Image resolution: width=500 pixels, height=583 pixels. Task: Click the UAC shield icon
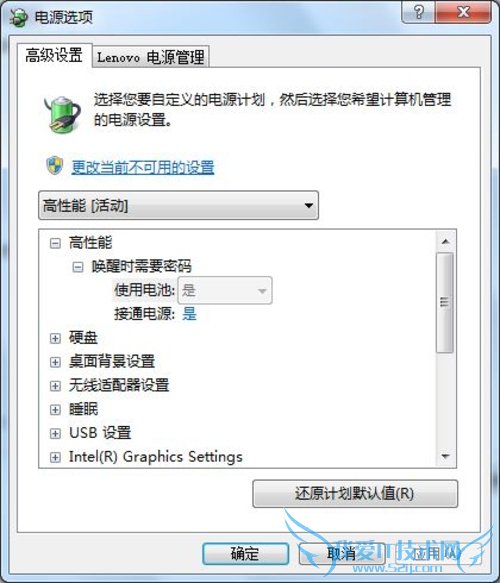point(55,165)
